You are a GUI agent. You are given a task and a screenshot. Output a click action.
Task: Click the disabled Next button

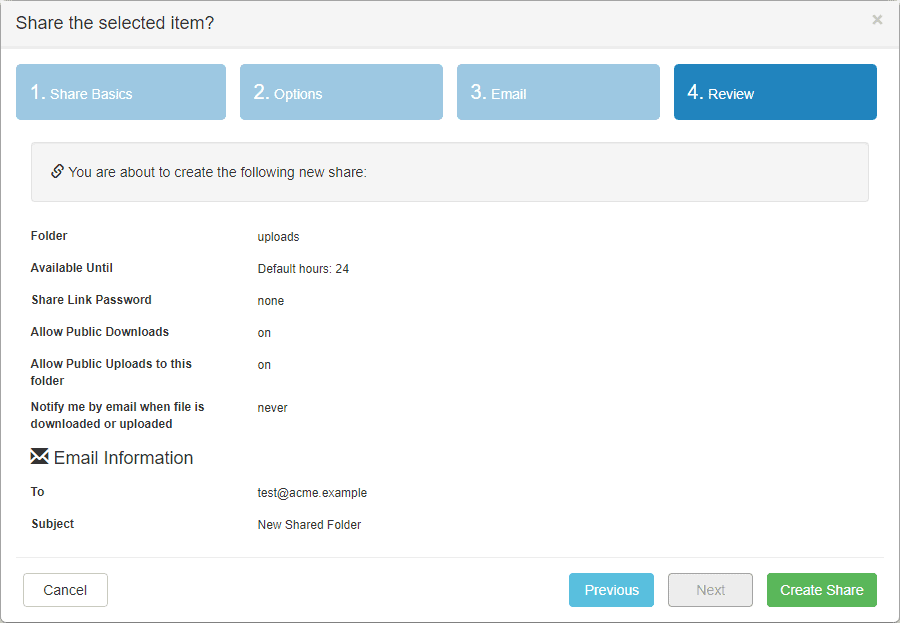point(711,590)
